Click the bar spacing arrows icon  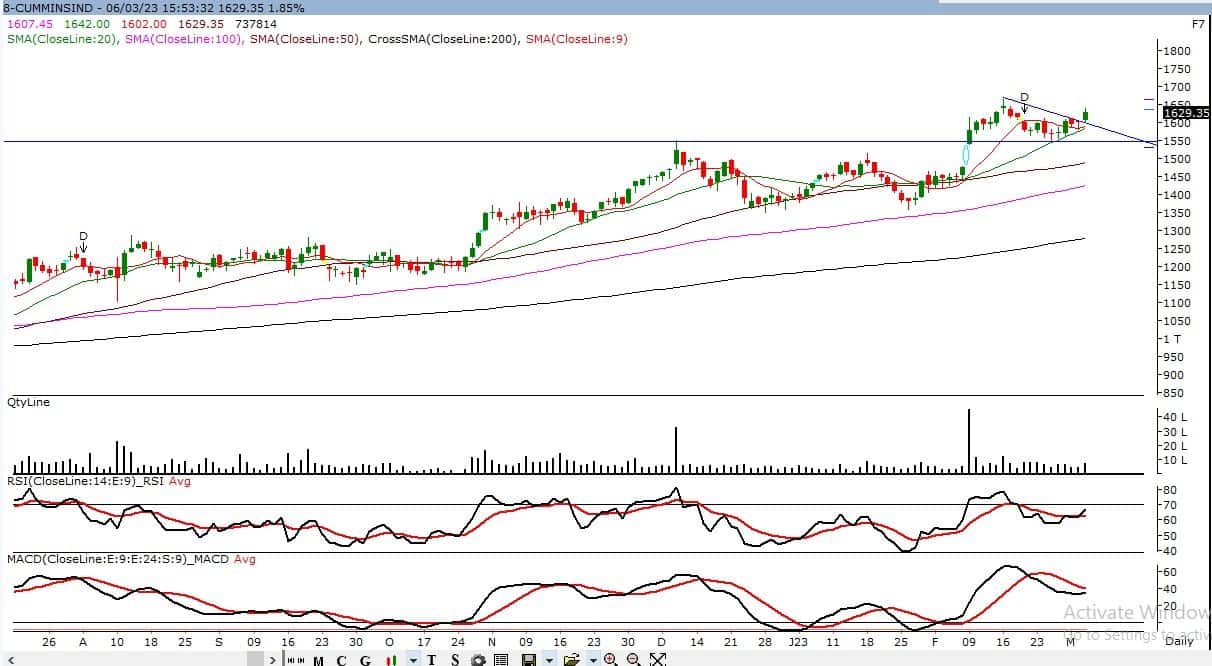pyautogui.click(x=295, y=659)
